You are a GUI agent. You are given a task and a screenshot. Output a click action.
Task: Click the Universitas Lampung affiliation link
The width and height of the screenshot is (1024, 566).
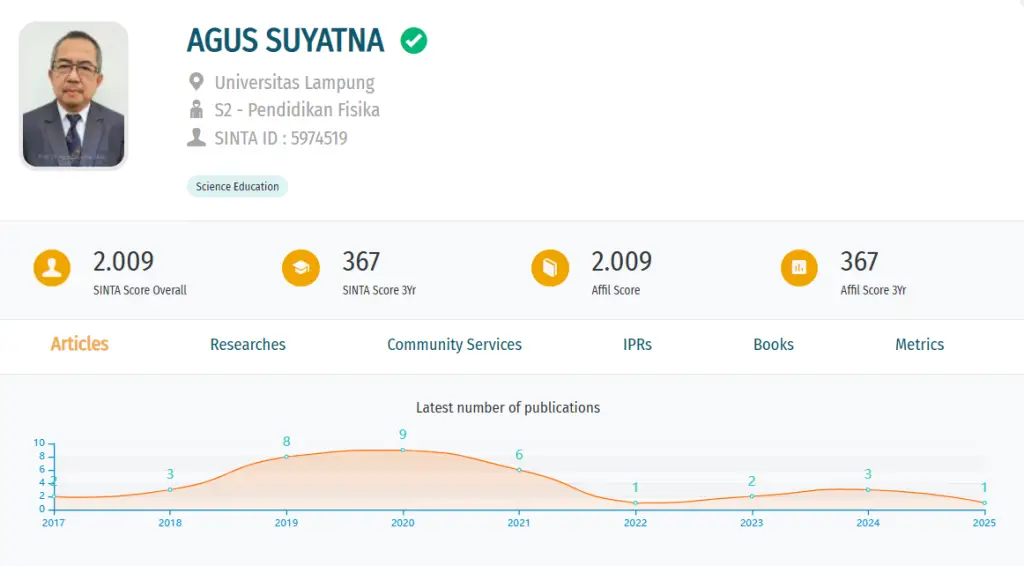pos(295,83)
